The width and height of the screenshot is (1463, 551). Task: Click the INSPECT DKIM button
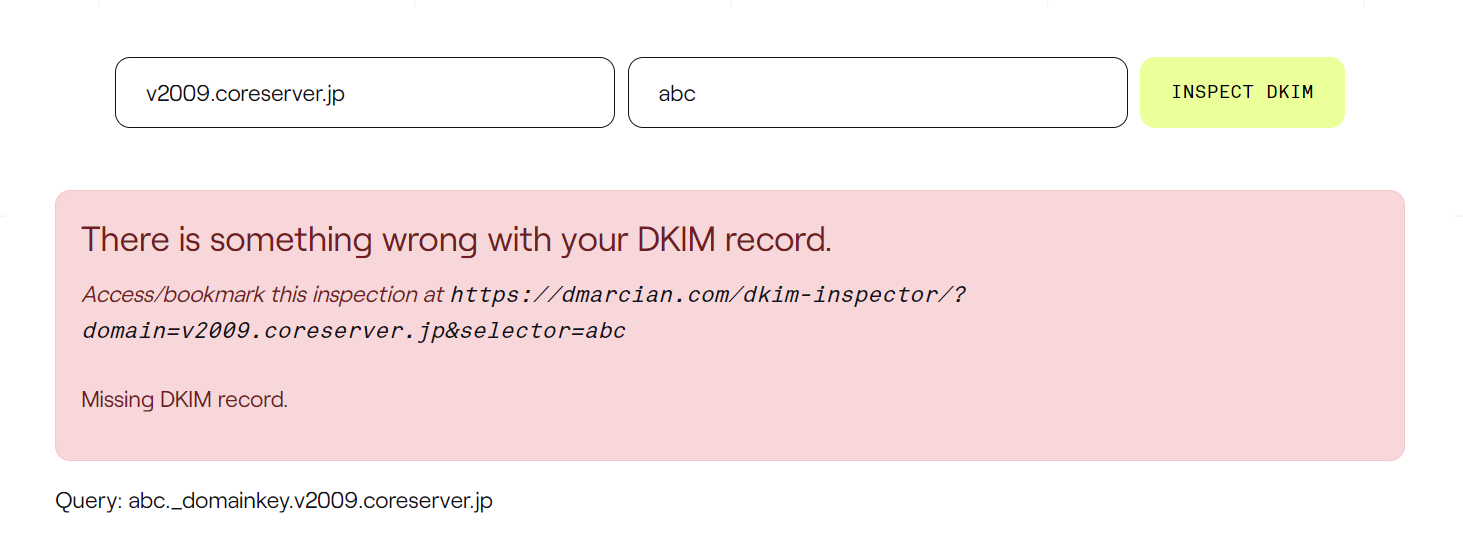(1242, 92)
